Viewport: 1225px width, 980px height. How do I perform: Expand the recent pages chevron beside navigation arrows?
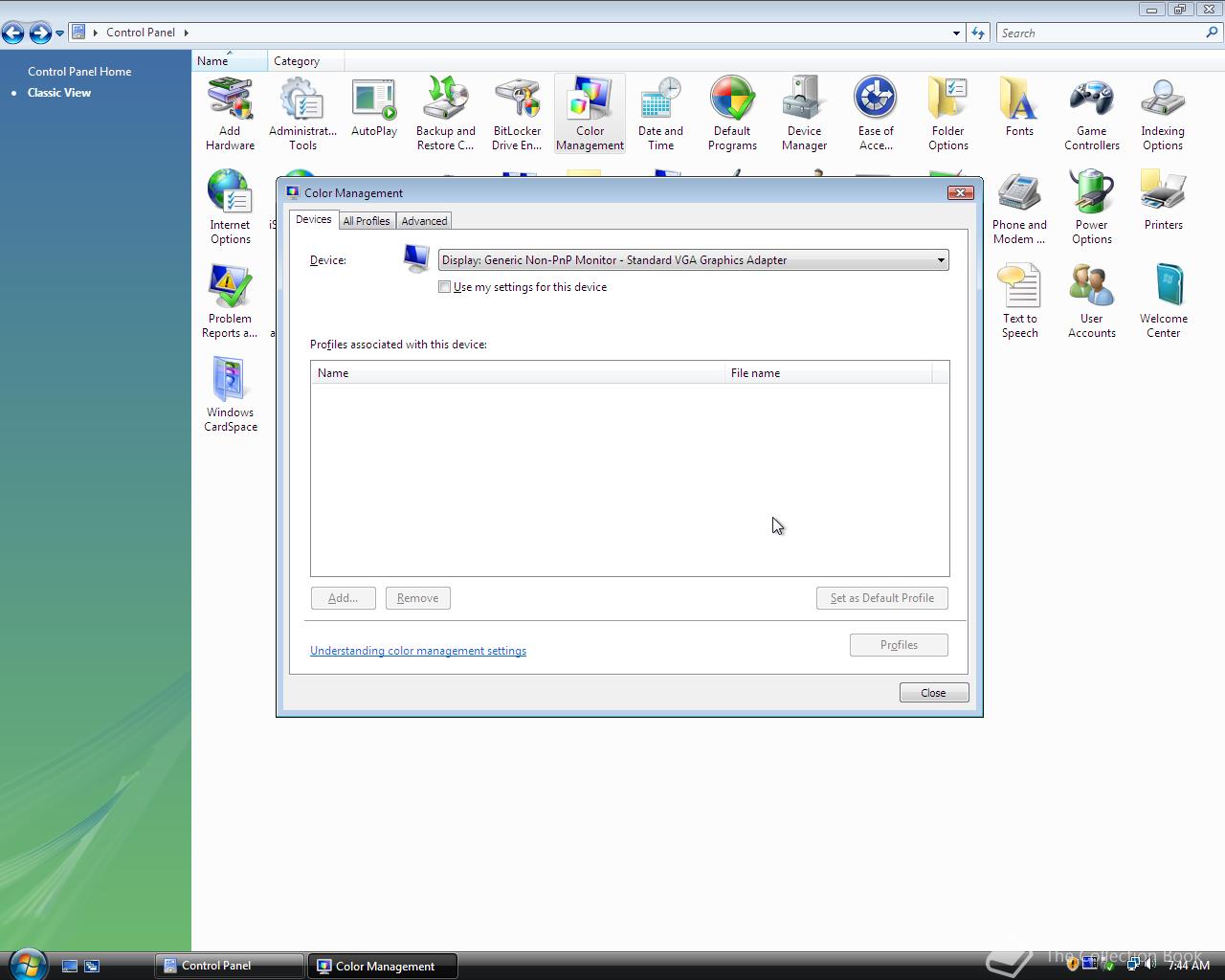pos(57,33)
